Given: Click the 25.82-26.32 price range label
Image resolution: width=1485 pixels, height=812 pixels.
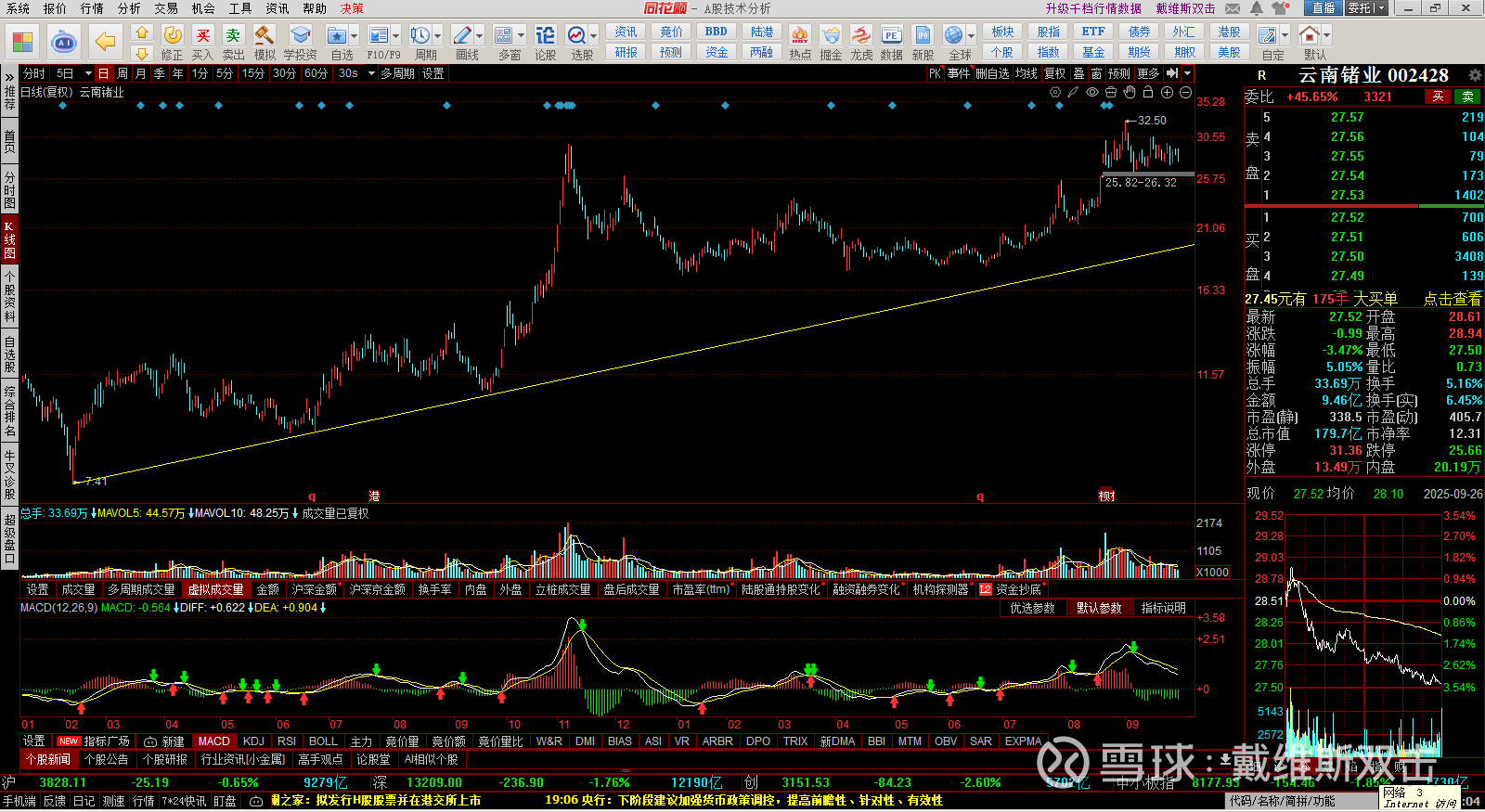Looking at the screenshot, I should pos(1141,183).
